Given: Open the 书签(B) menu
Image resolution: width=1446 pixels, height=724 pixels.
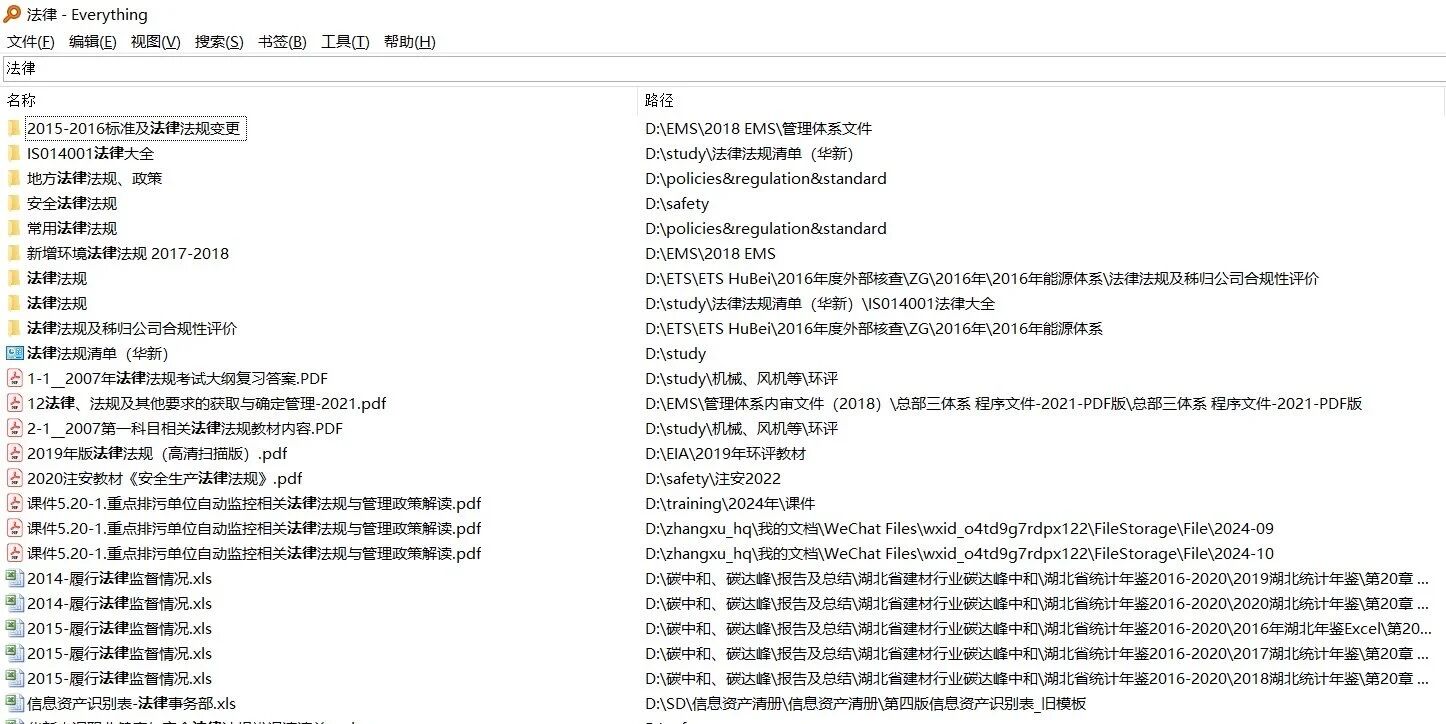Looking at the screenshot, I should 281,42.
